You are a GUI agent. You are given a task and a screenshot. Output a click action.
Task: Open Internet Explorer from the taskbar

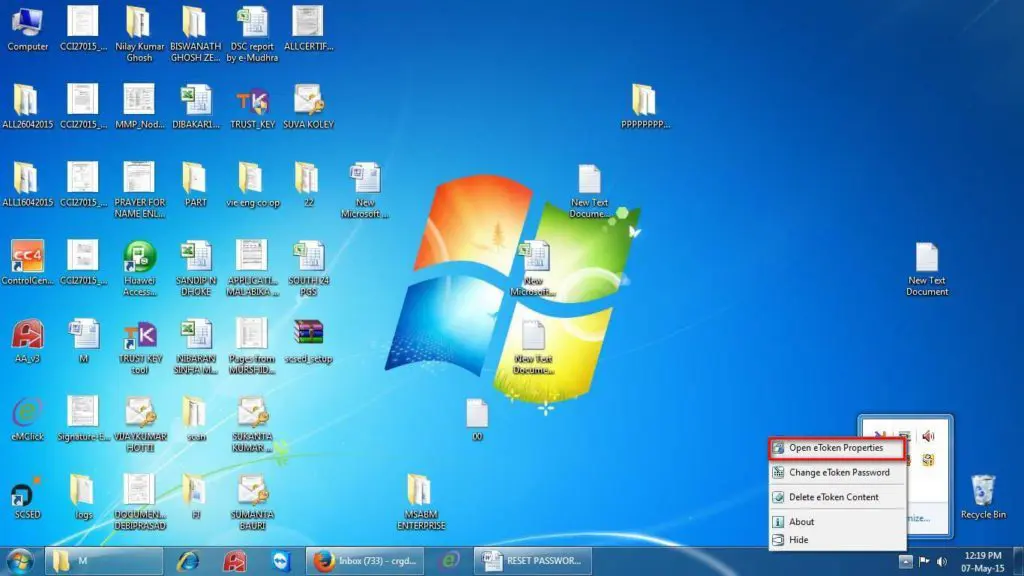click(187, 560)
